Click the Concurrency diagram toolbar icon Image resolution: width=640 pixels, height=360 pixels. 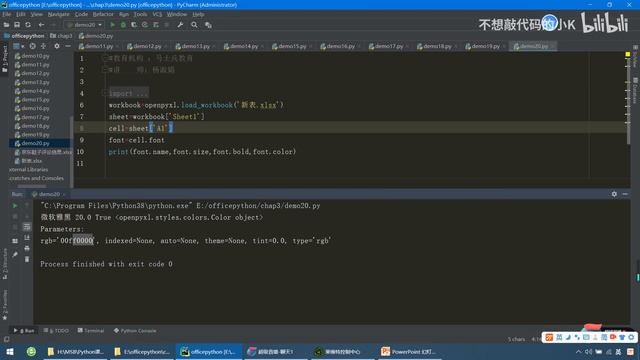pyautogui.click(x=156, y=25)
